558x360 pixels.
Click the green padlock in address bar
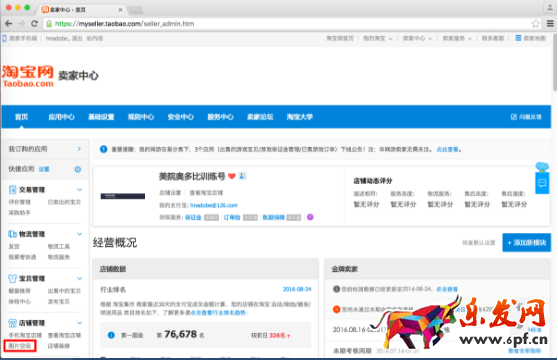[x=49, y=24]
